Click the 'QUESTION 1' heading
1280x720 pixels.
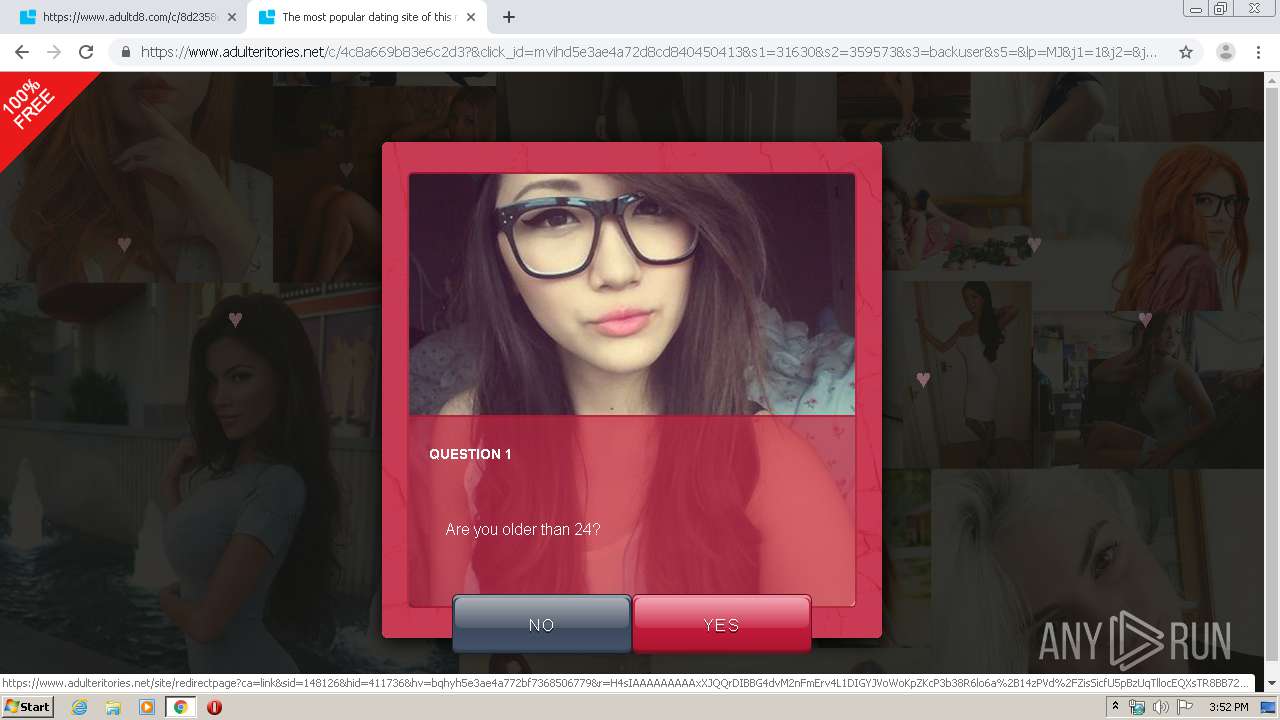(x=470, y=454)
